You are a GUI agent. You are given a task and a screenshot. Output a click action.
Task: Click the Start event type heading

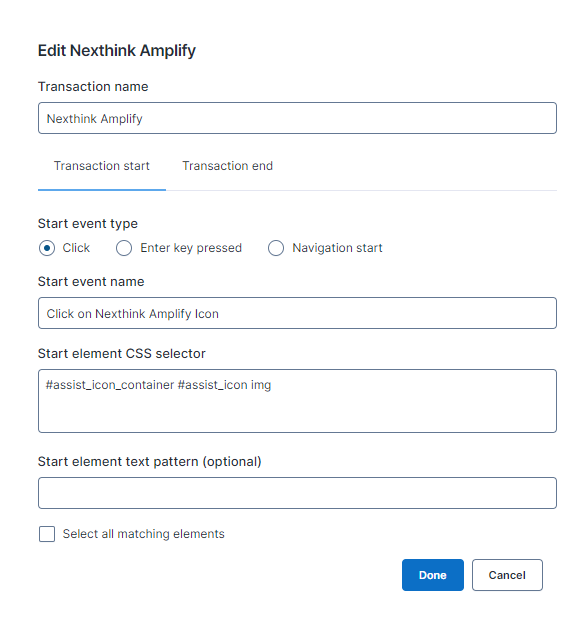click(x=88, y=224)
